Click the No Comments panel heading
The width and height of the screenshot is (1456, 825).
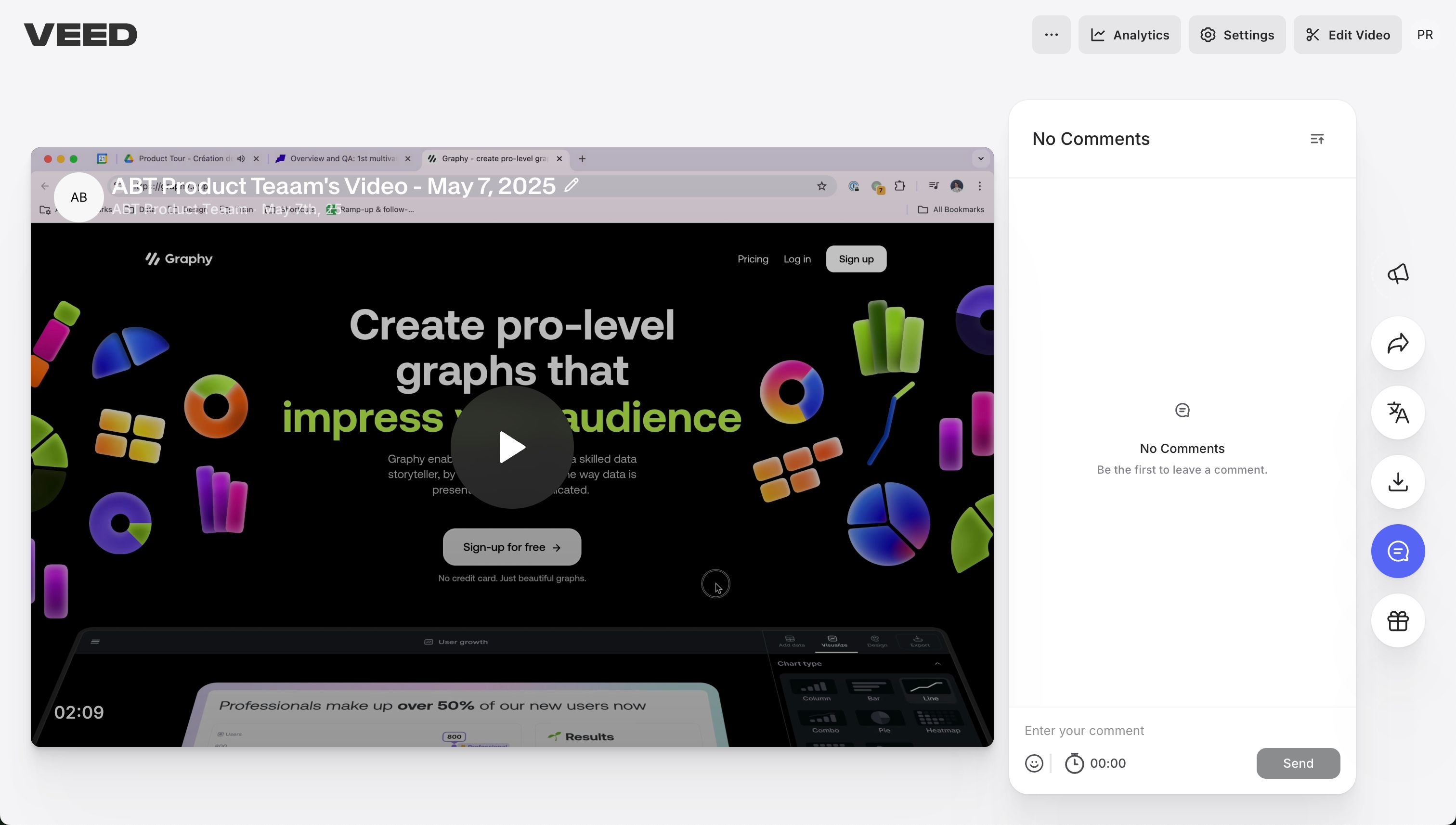[1091, 139]
